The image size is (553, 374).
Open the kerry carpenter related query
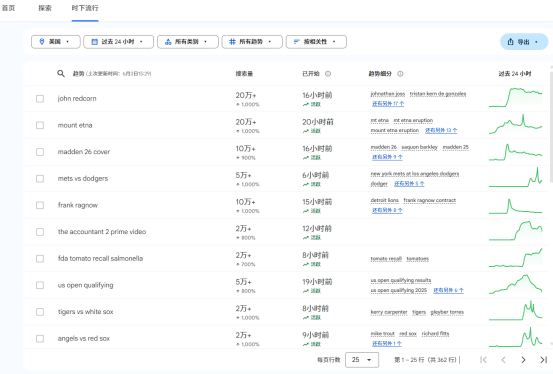pos(389,312)
